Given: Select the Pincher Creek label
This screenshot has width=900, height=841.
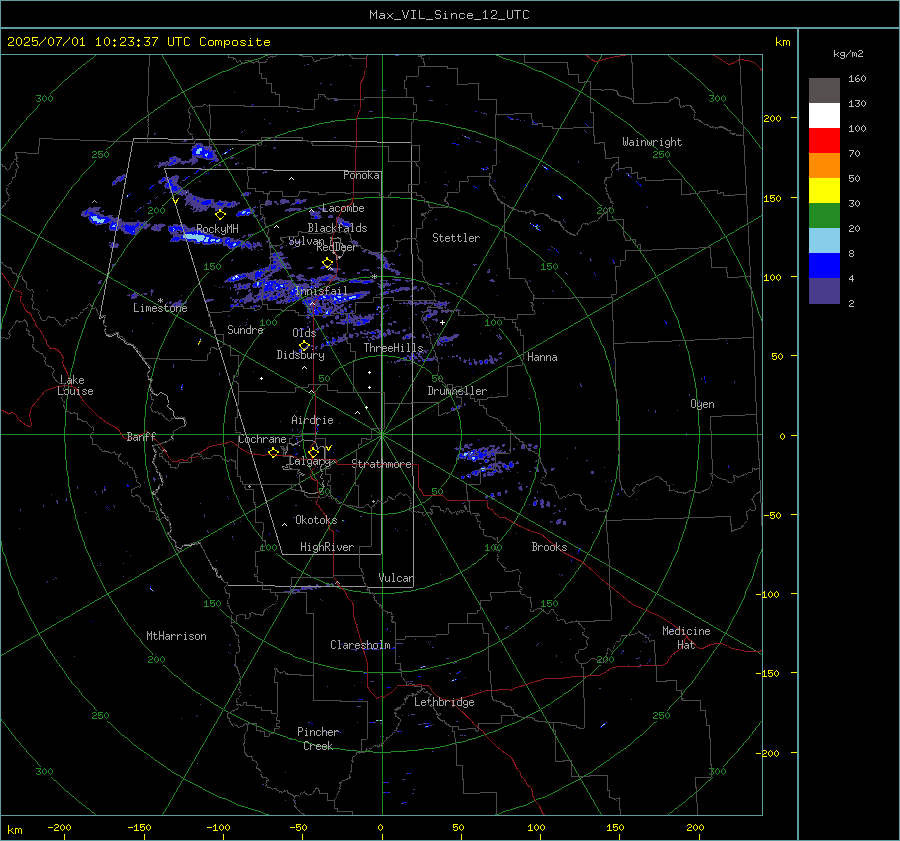Looking at the screenshot, I should [x=318, y=739].
